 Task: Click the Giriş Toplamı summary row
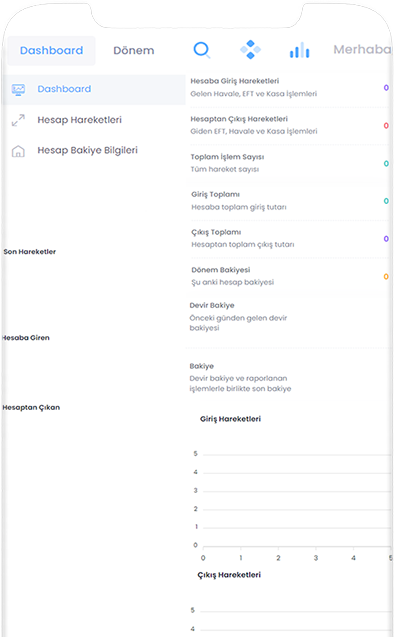[x=288, y=201]
